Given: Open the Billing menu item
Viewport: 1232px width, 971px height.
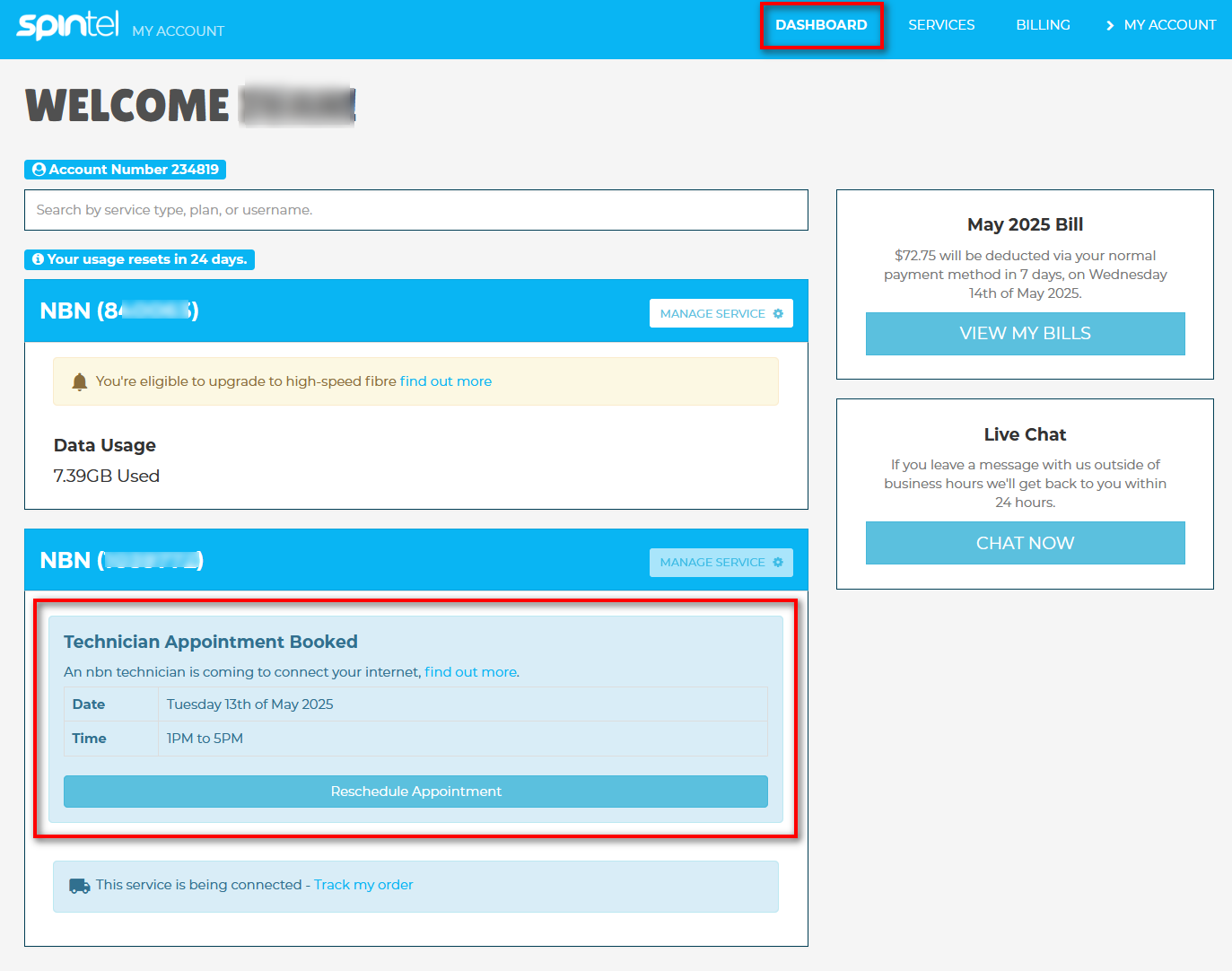Looking at the screenshot, I should click(1043, 25).
